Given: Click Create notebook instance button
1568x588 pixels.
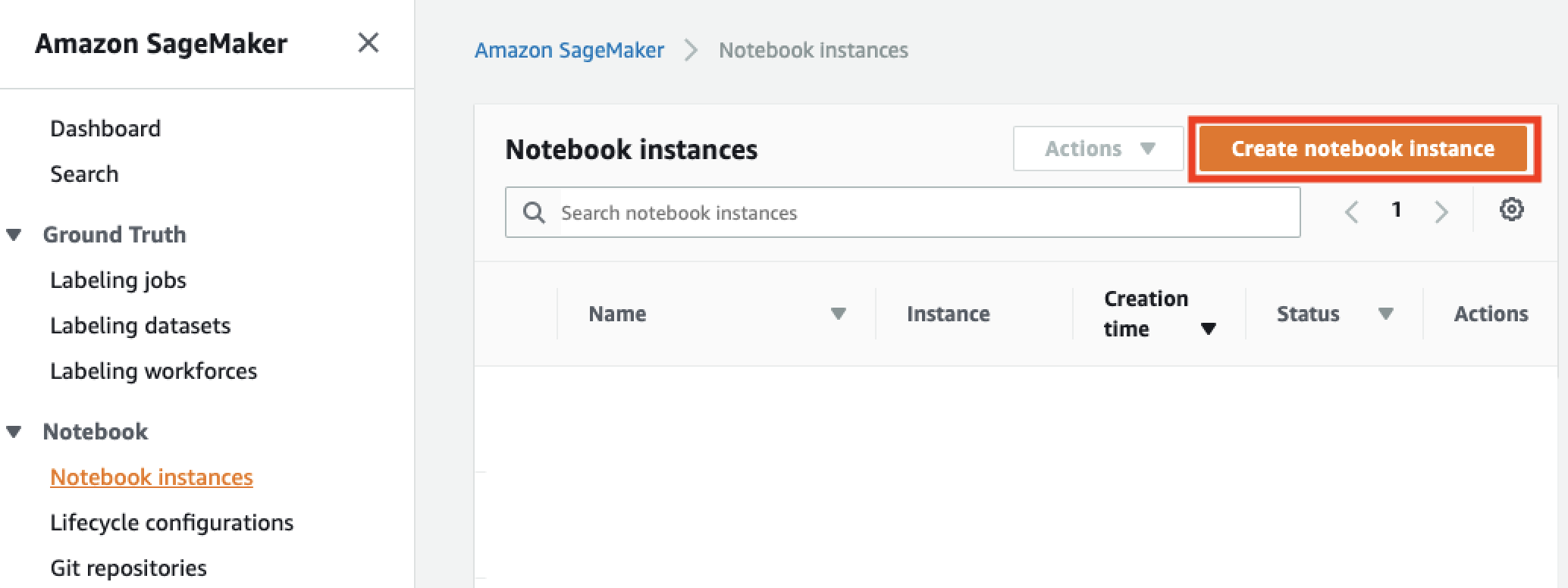Looking at the screenshot, I should (1363, 149).
